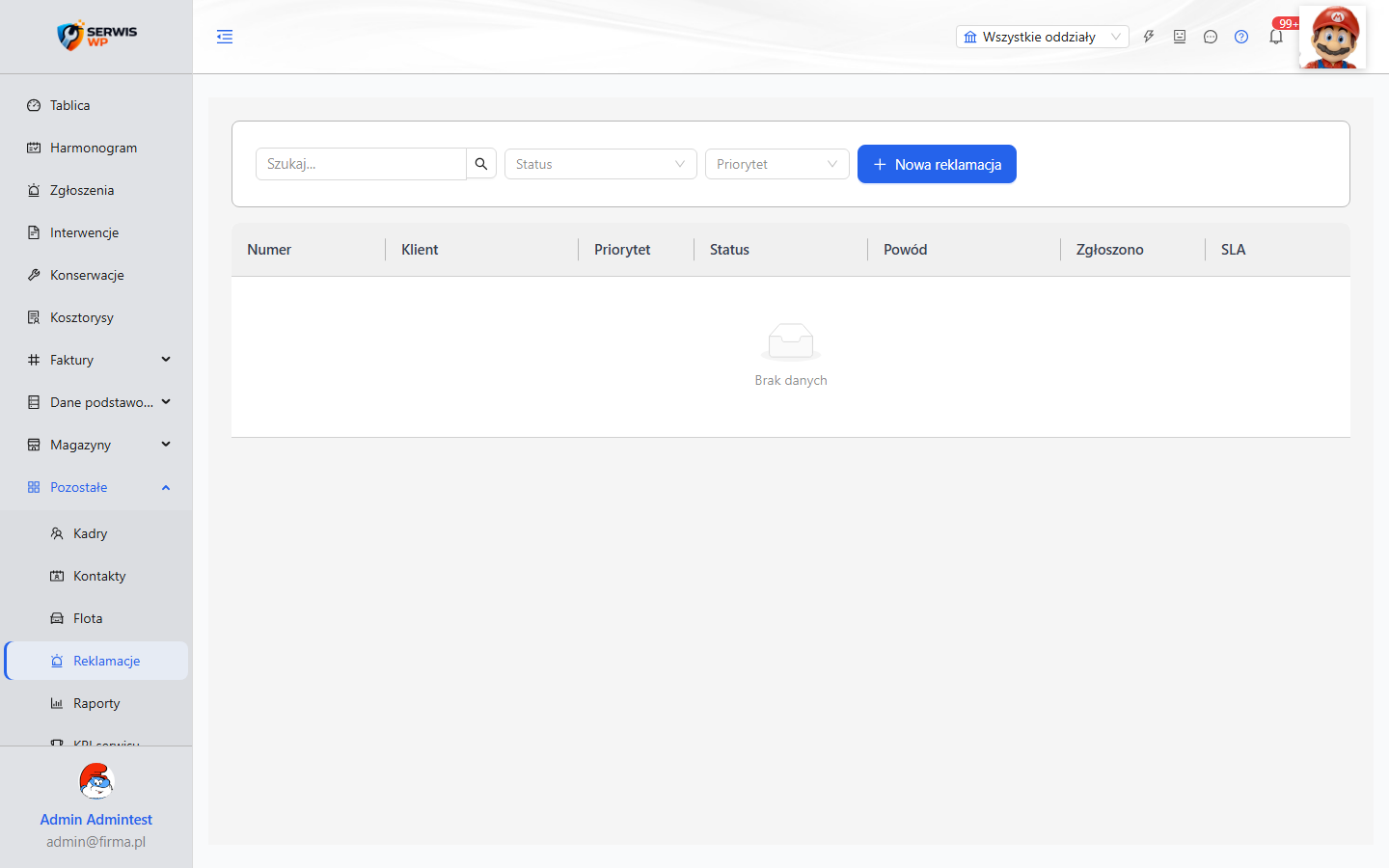Open Zgłoszenia menu item
This screenshot has width=1389, height=868.
(x=96, y=190)
